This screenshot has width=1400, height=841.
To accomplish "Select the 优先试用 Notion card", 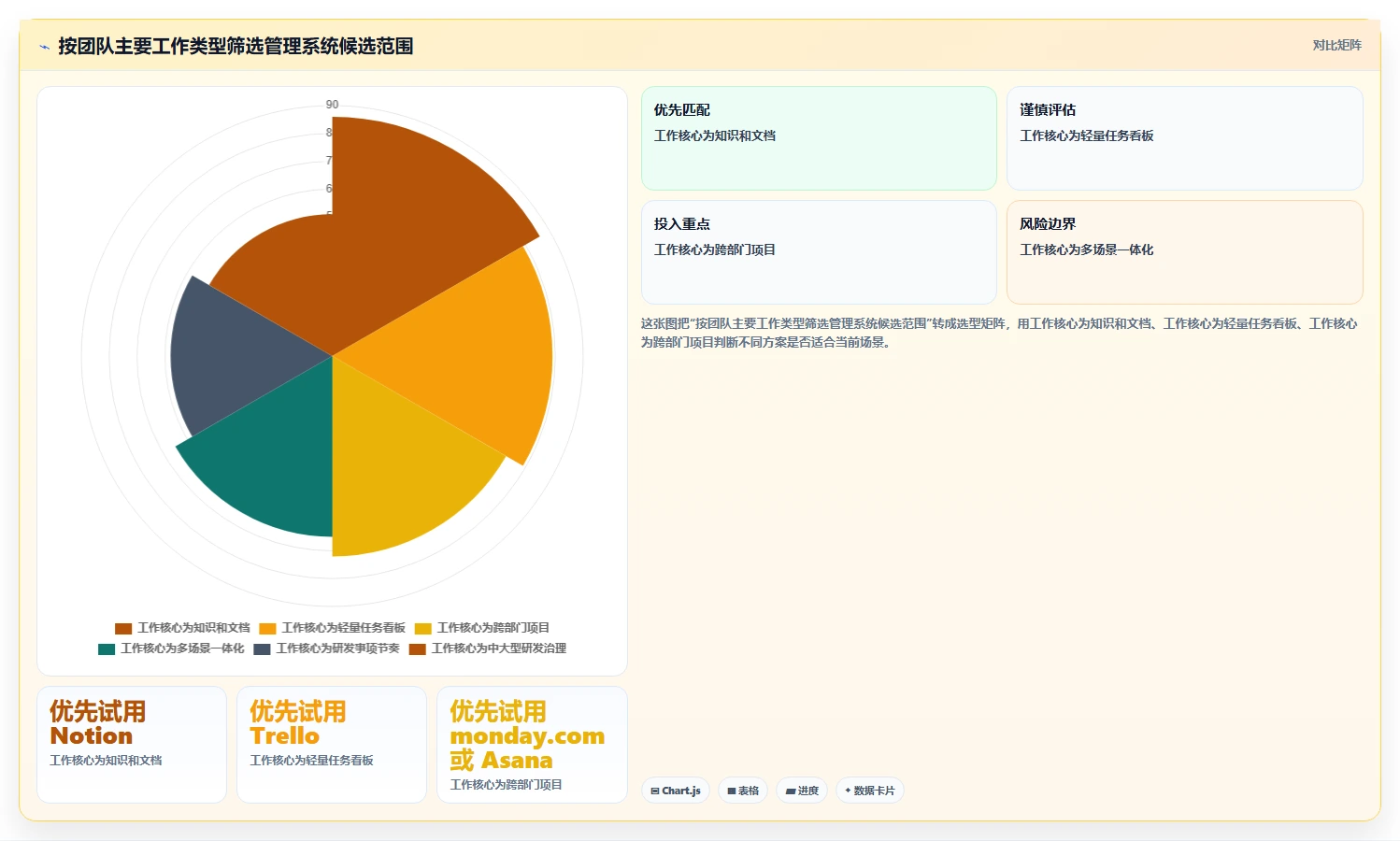I will coord(132,745).
